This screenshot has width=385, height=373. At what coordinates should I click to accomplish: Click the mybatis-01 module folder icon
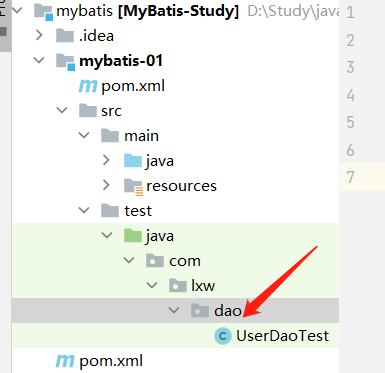(x=65, y=62)
